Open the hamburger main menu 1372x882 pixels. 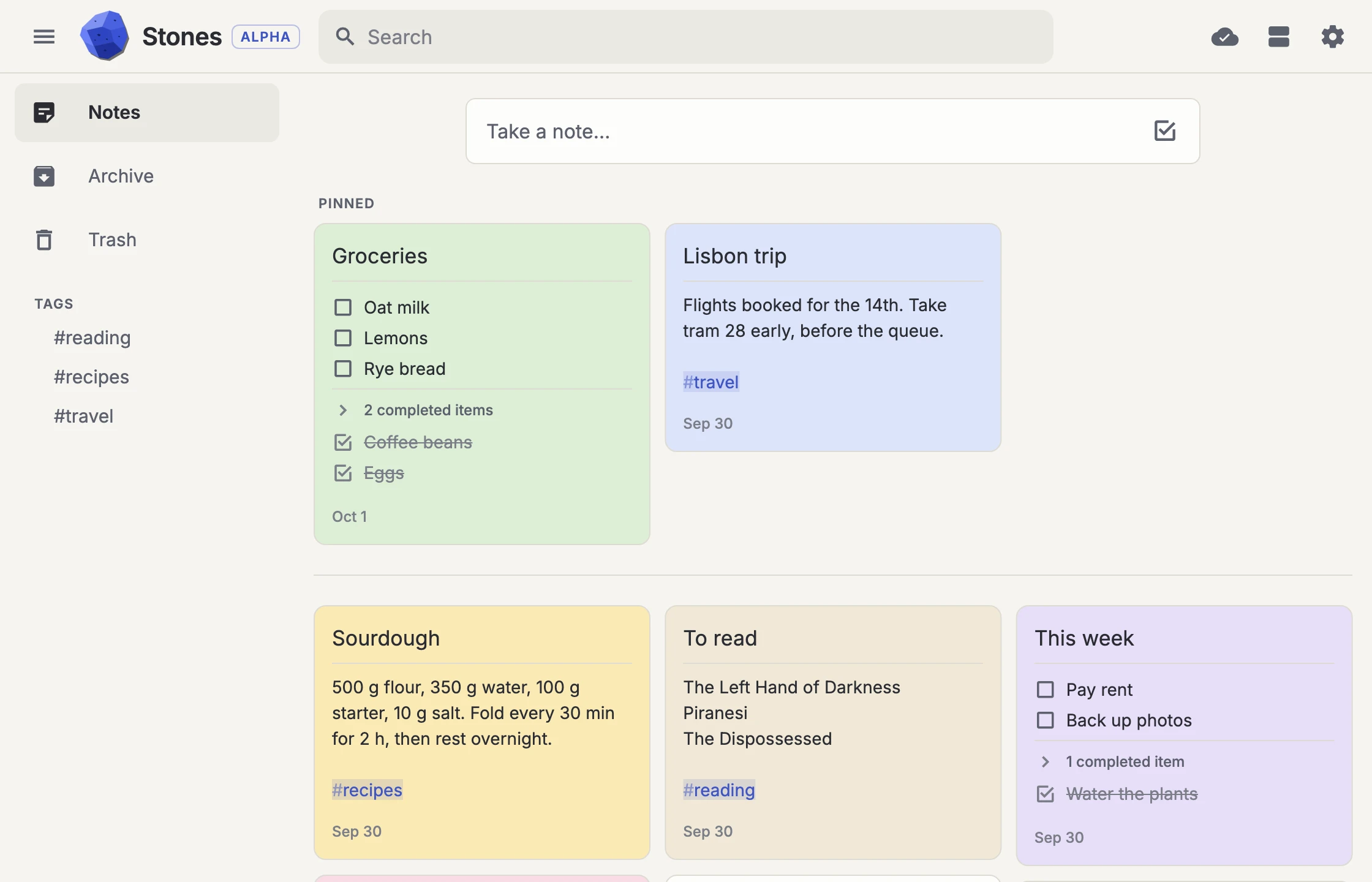pos(44,37)
